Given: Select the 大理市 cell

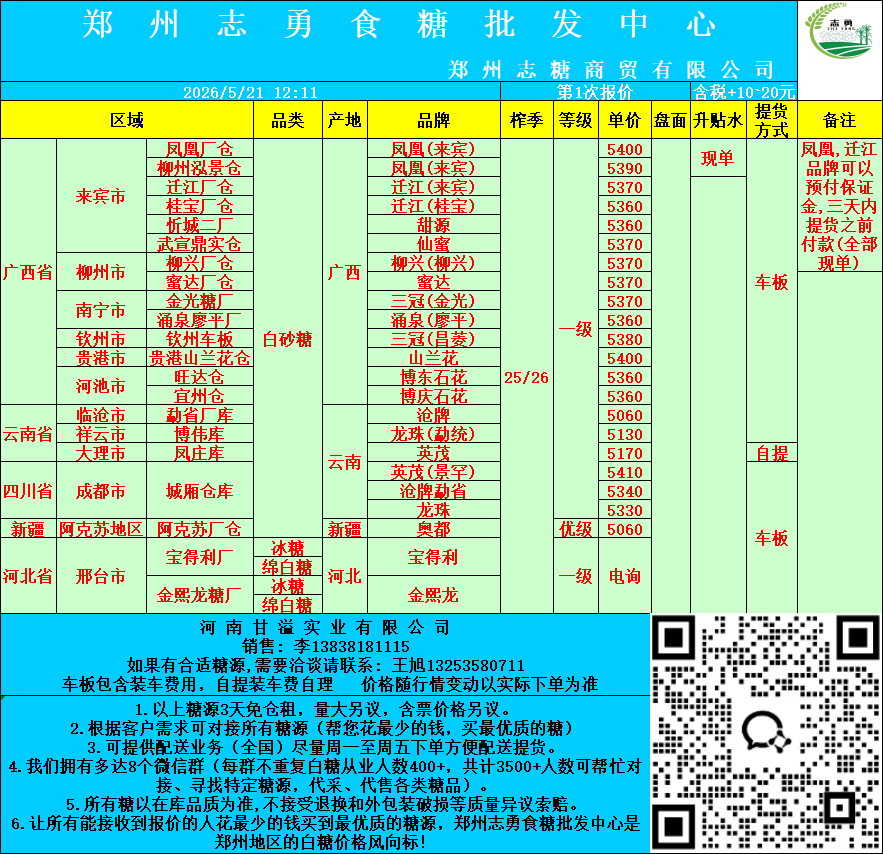Looking at the screenshot, I should click(101, 453).
